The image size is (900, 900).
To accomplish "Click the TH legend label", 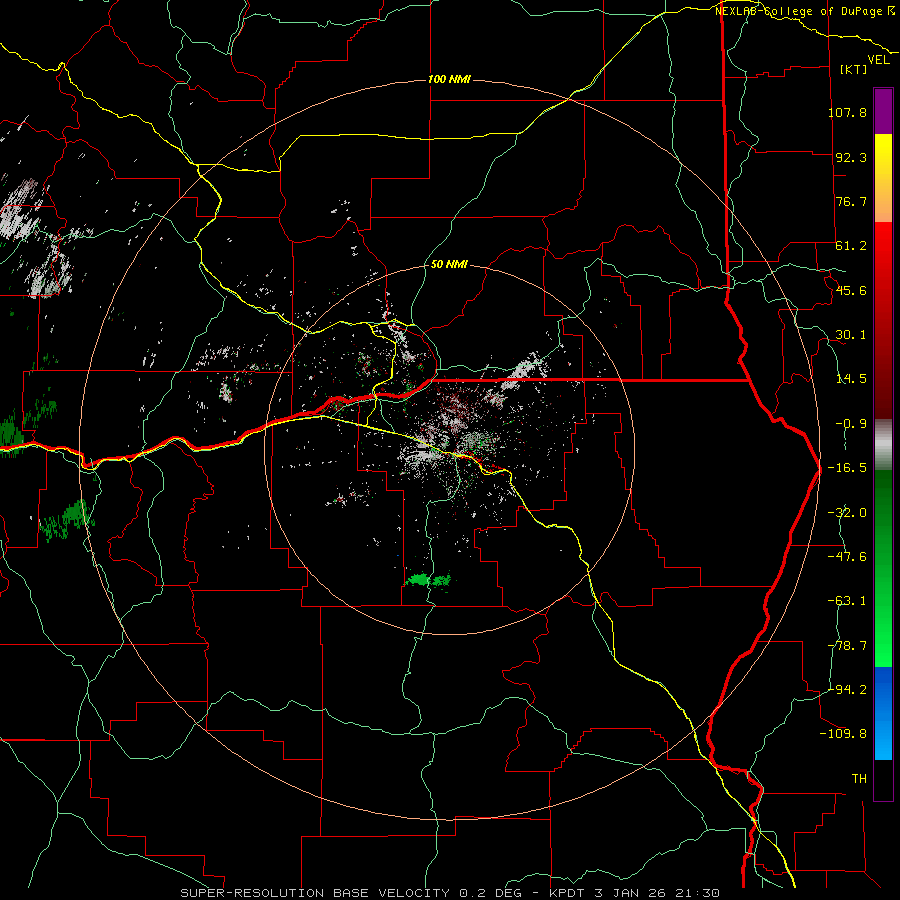I will point(859,779).
